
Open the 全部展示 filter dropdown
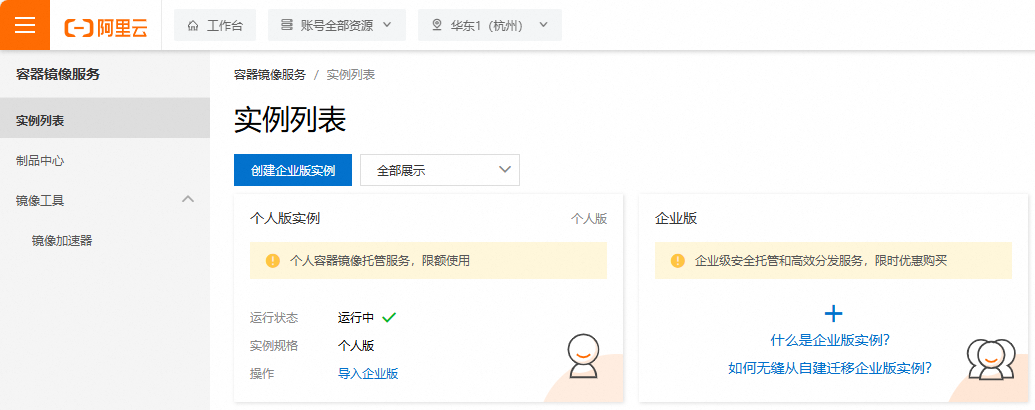click(440, 170)
